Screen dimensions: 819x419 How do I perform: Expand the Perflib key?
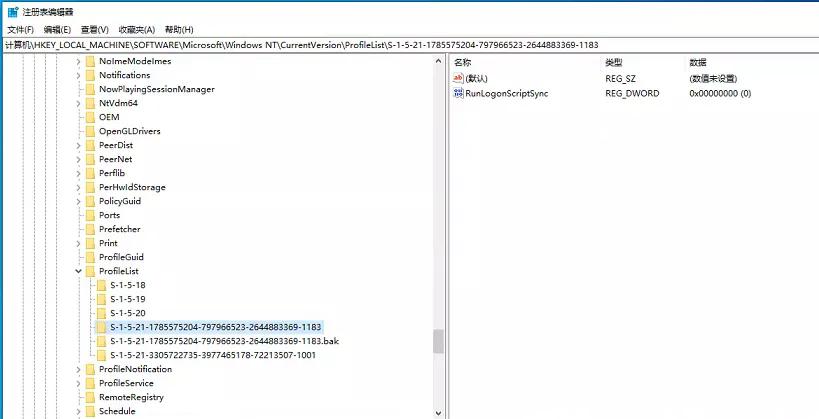[78, 173]
